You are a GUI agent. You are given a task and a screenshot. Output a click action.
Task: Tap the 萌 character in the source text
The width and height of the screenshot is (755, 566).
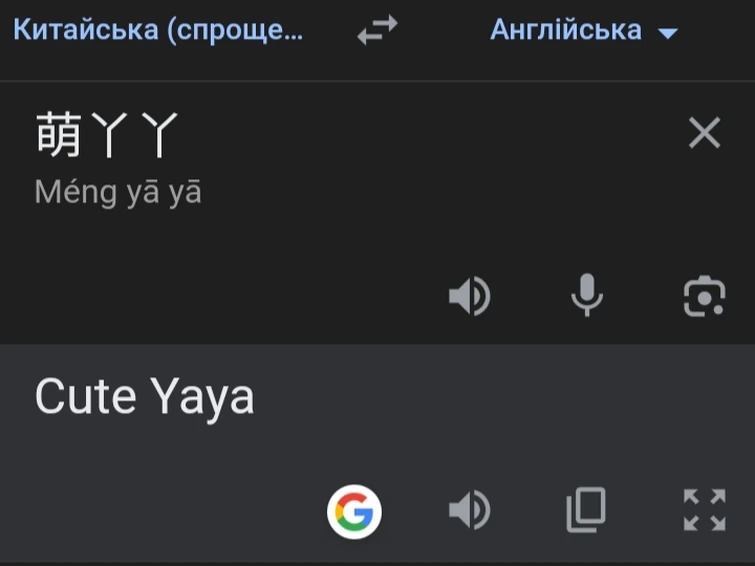tap(58, 135)
